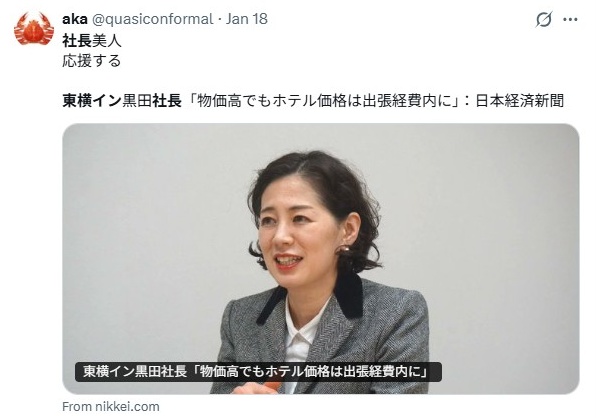Click the quoted 物価高でもホテル価格は出張経費内に headline text
The width and height of the screenshot is (596, 418).
pos(325,101)
